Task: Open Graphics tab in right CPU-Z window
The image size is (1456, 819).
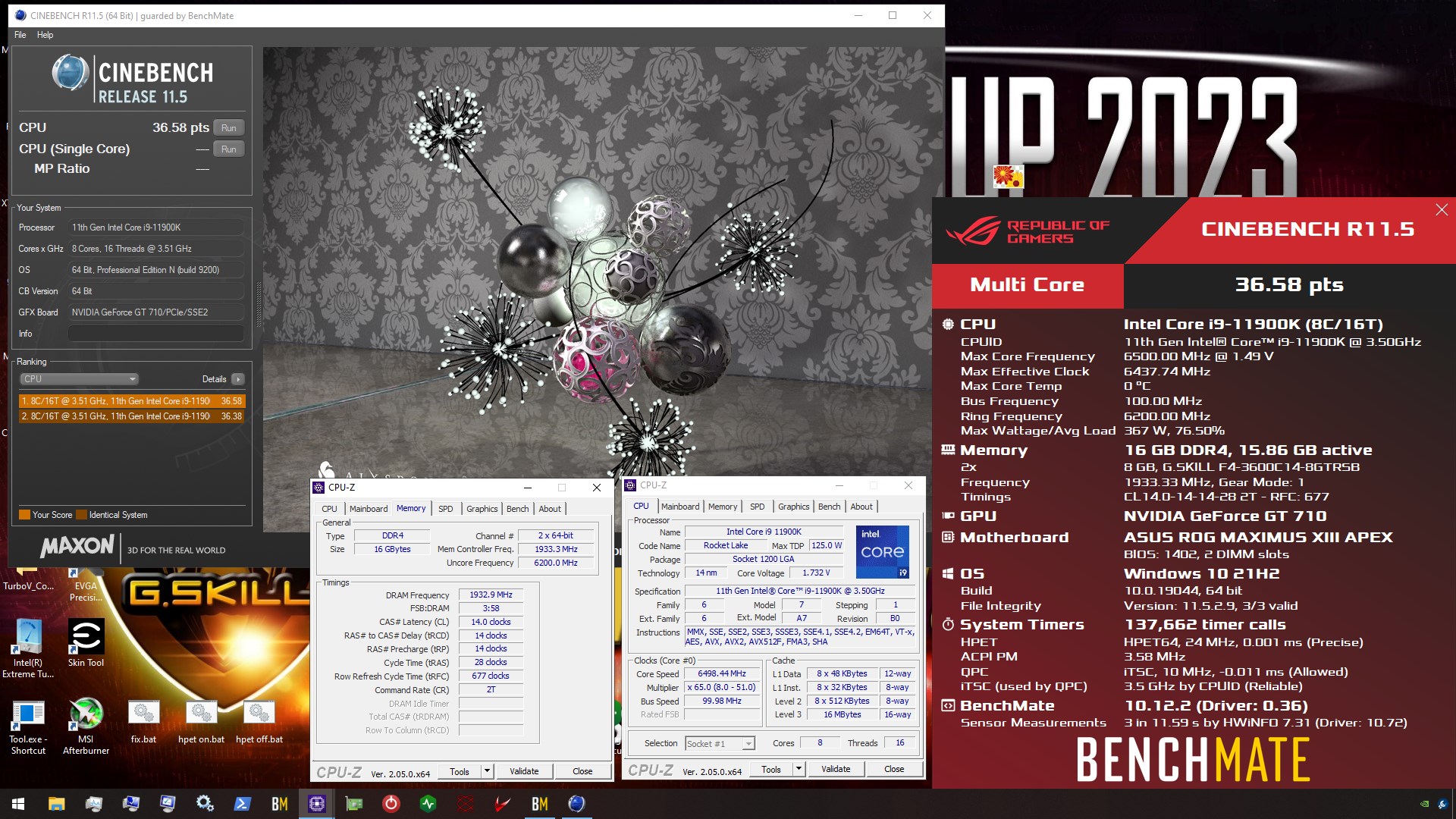Action: tap(794, 507)
